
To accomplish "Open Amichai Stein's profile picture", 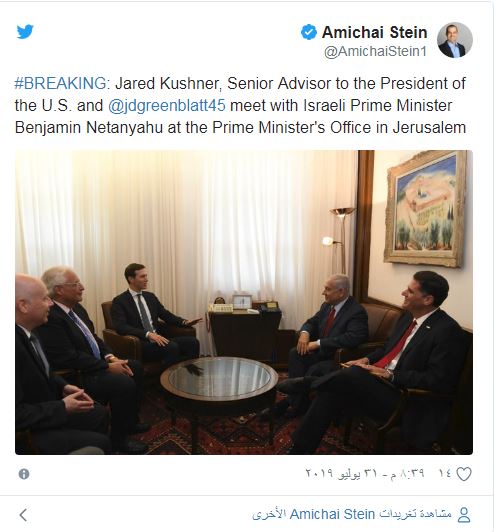I will pos(455,40).
